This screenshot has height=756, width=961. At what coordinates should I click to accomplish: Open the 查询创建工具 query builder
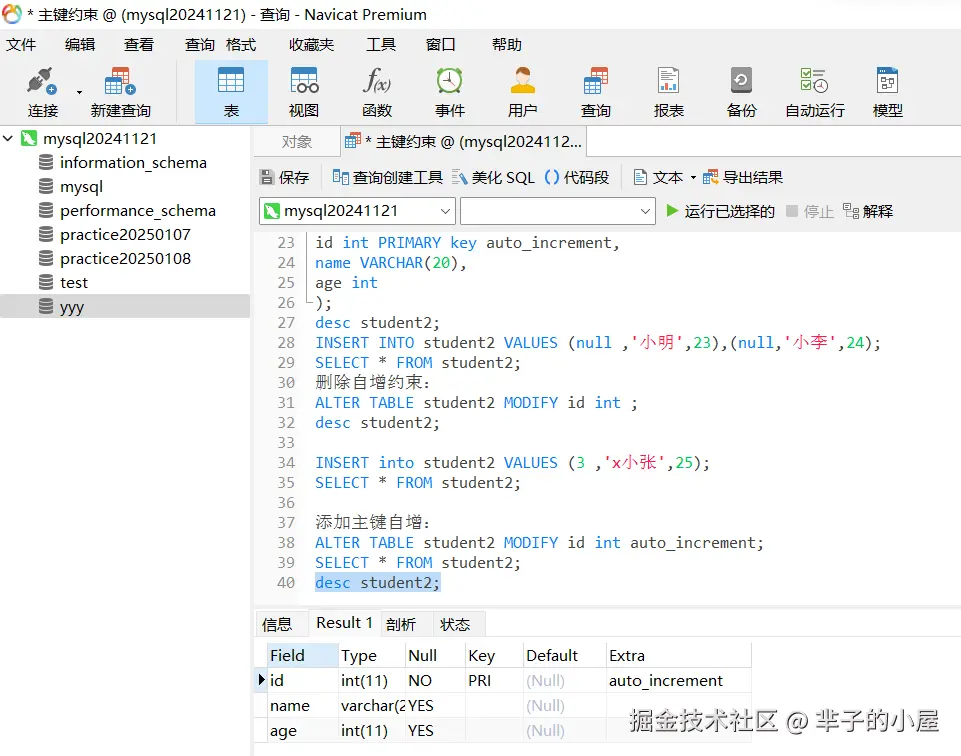[387, 178]
